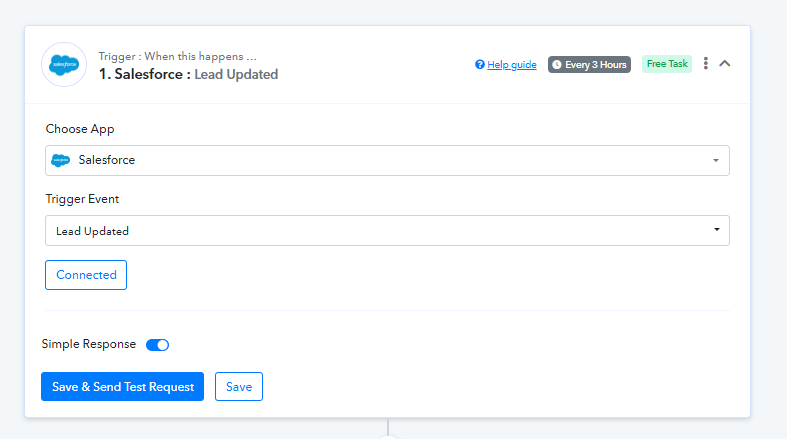787x439 pixels.
Task: Click the '1. Salesforce : Lead Updated' title
Action: (x=188, y=74)
